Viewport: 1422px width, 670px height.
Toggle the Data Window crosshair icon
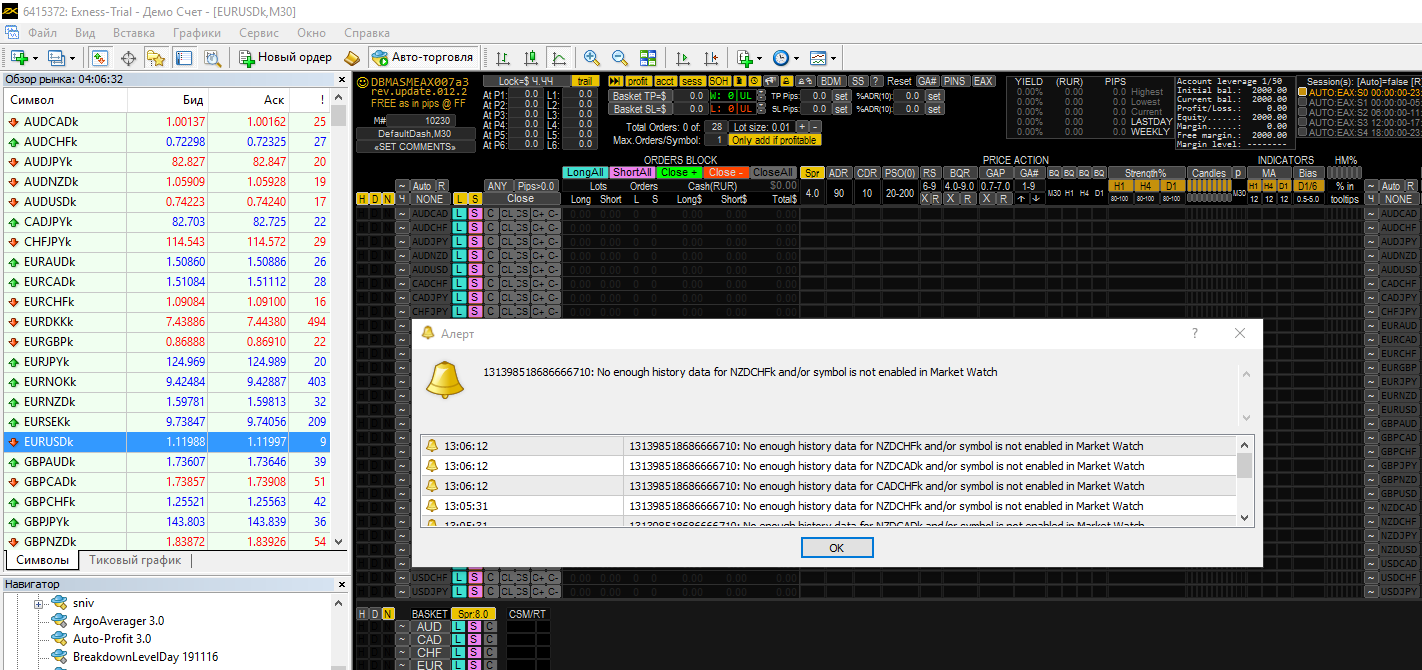click(129, 57)
